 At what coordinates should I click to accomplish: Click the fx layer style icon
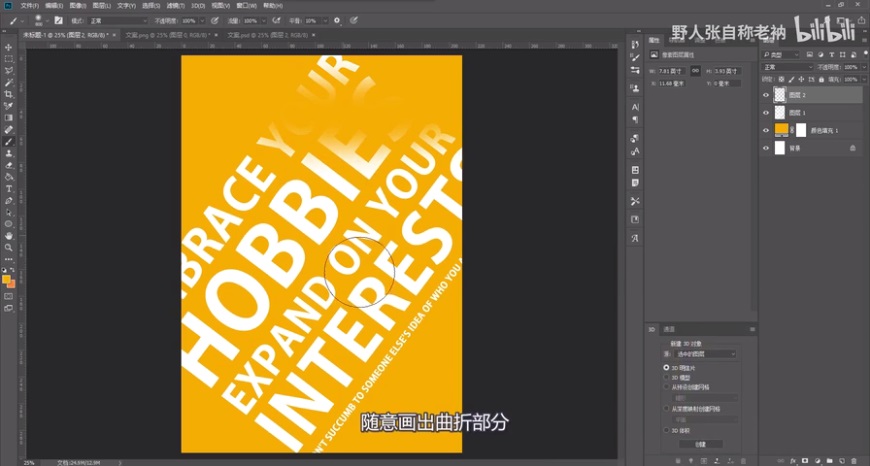pos(793,460)
